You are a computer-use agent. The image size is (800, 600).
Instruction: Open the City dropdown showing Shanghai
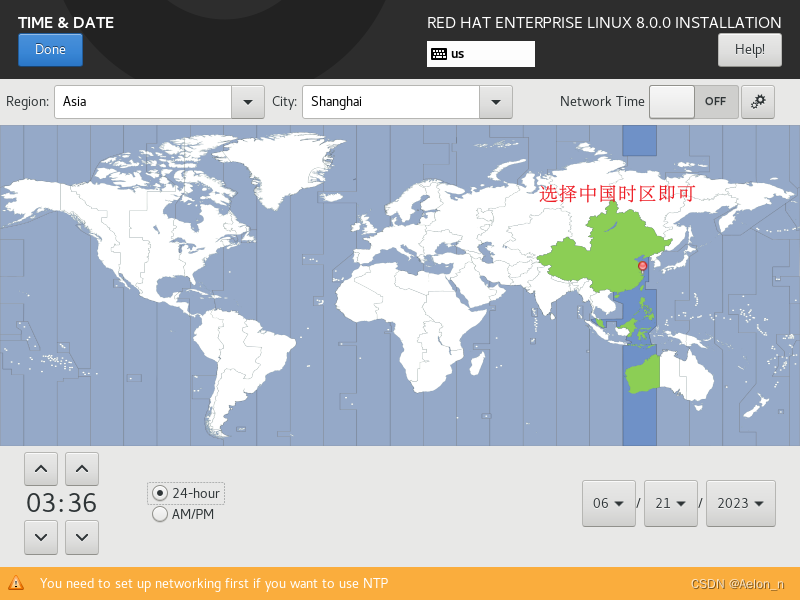(x=407, y=102)
